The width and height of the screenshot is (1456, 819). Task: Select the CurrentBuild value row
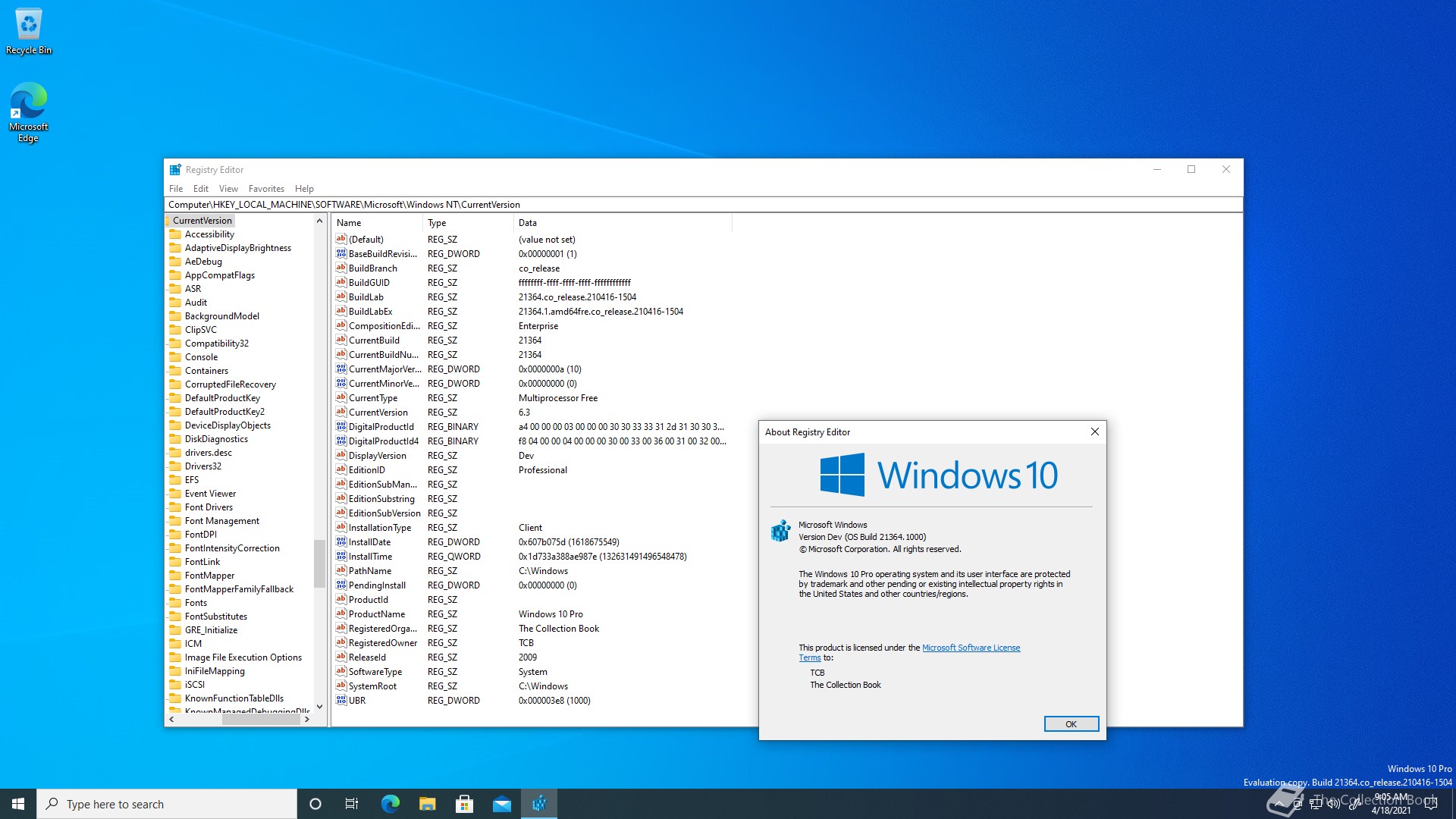(531, 340)
